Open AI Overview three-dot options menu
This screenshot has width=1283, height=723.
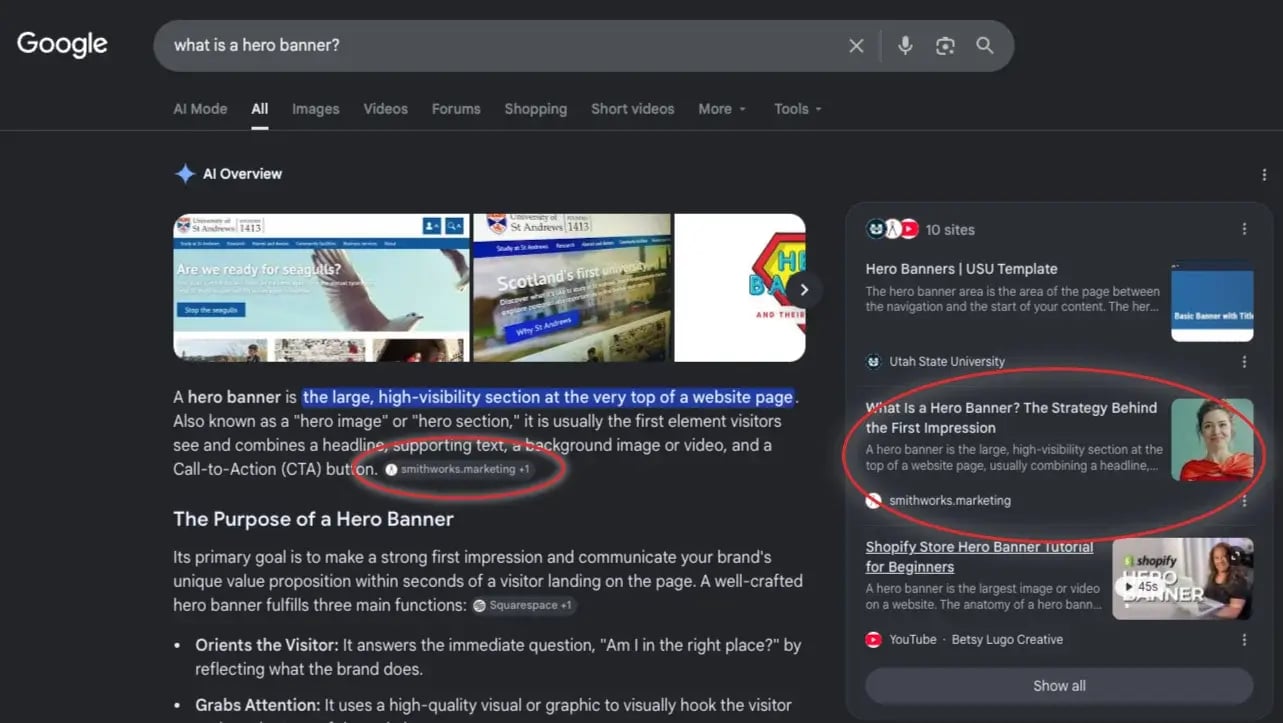[x=1265, y=175]
